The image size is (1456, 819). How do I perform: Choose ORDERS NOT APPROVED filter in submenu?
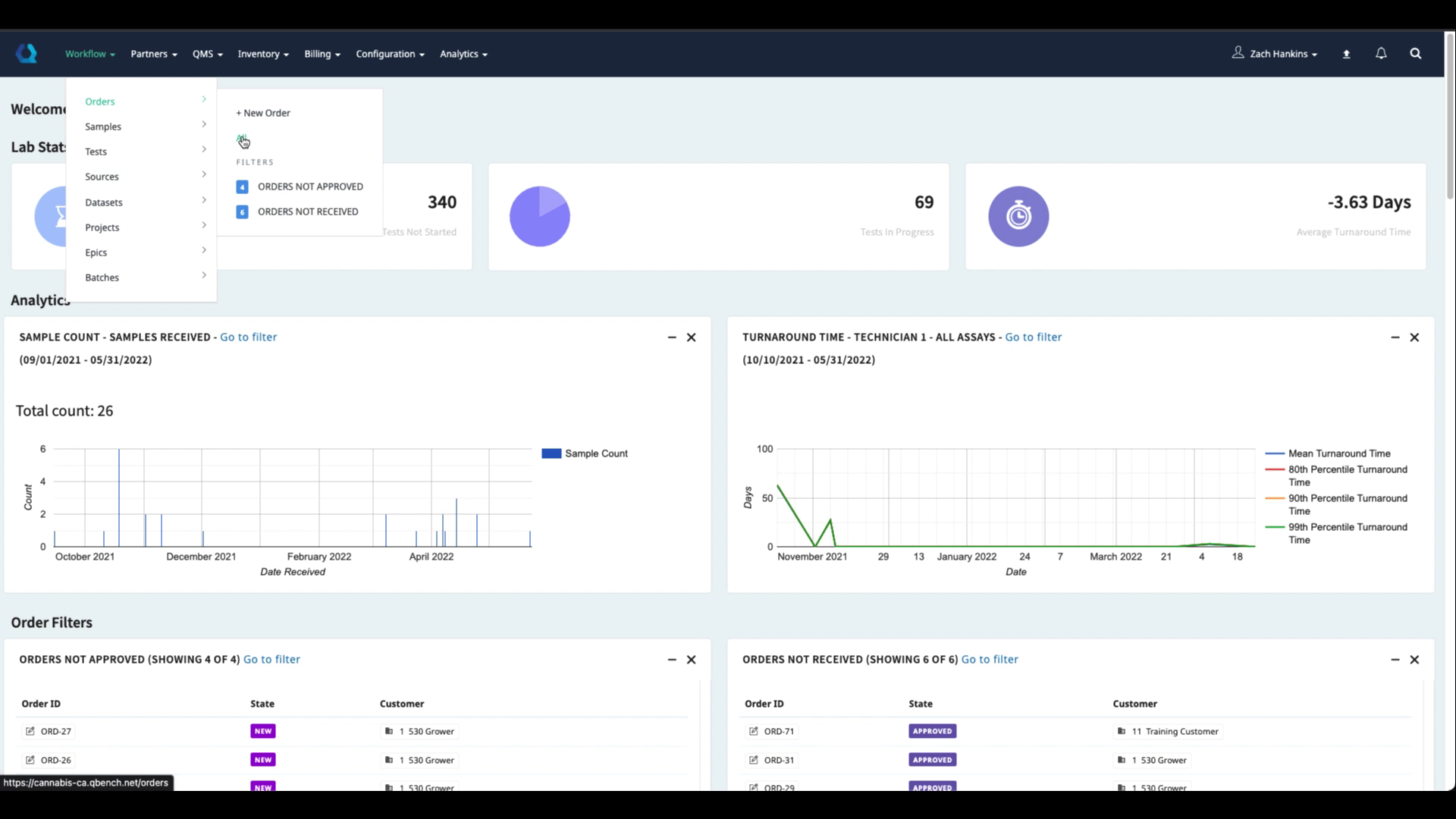(309, 187)
